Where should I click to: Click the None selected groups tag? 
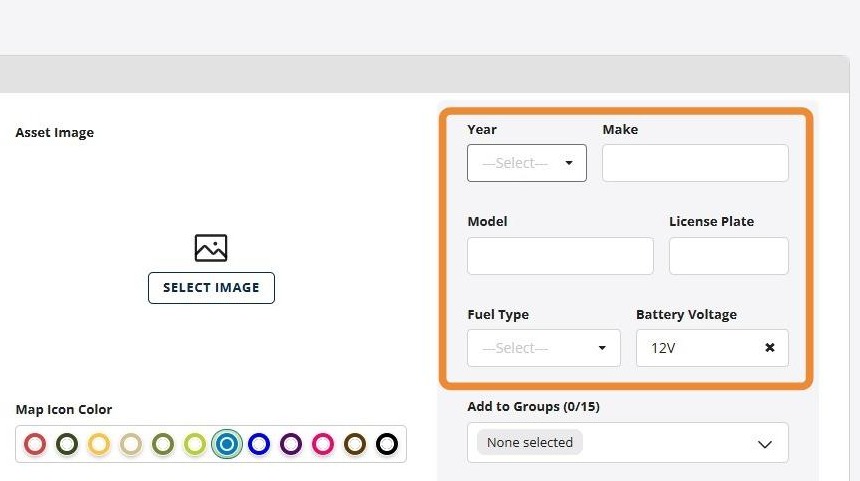529,442
